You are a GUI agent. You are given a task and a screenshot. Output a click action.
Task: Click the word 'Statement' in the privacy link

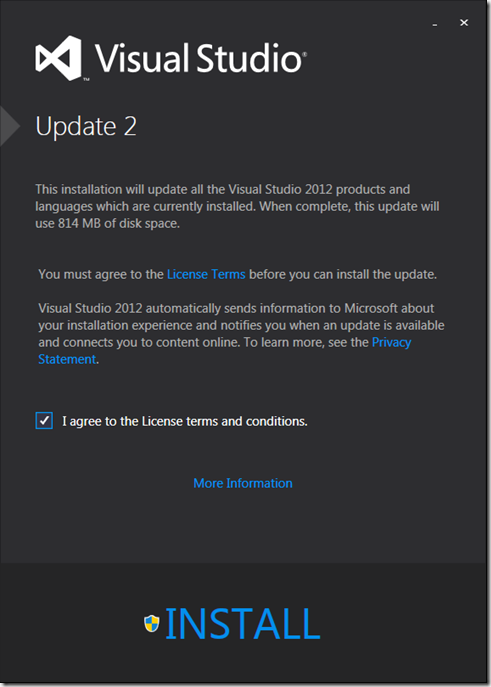coord(67,359)
